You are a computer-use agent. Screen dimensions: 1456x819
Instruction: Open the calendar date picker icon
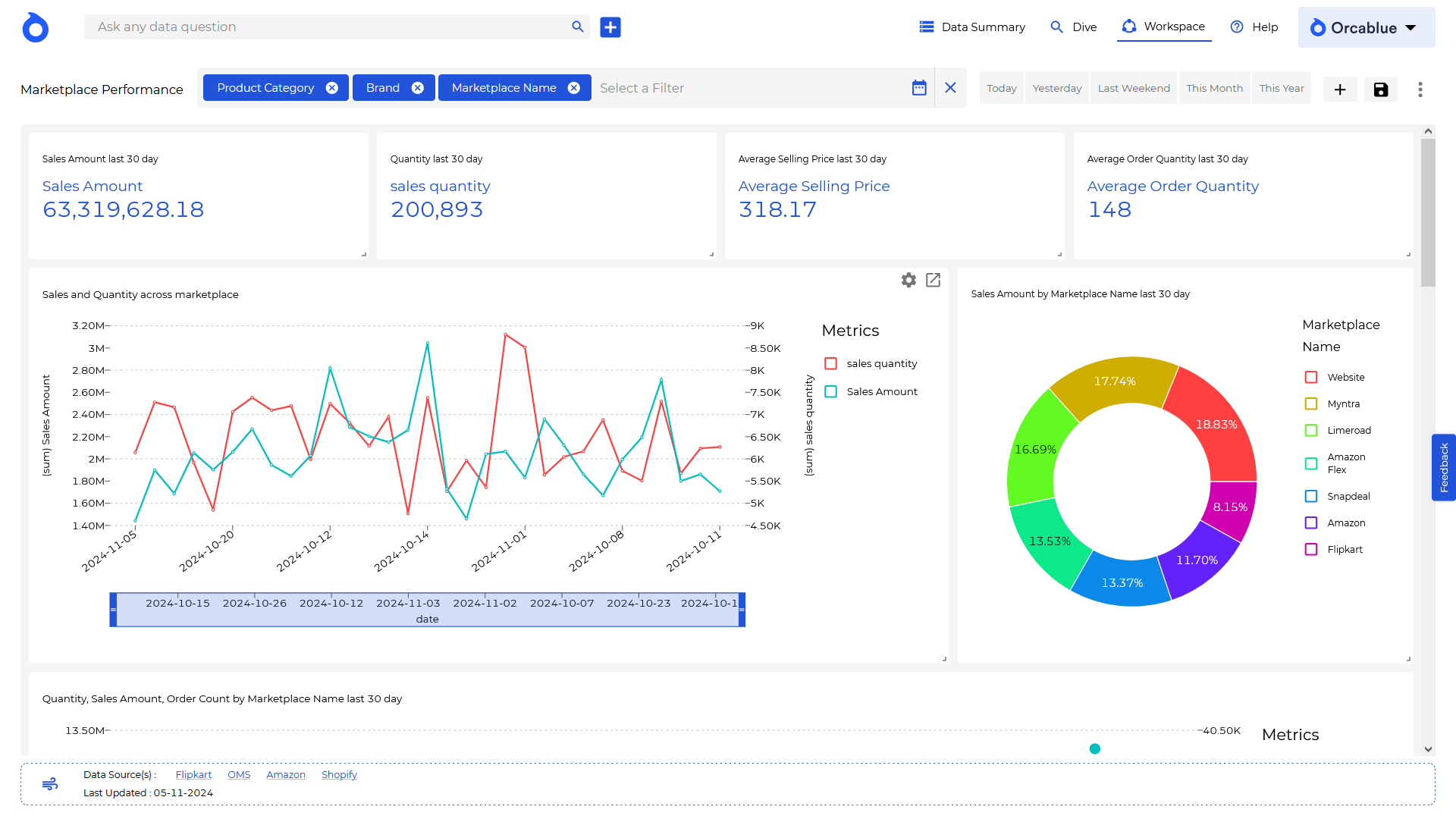point(918,88)
